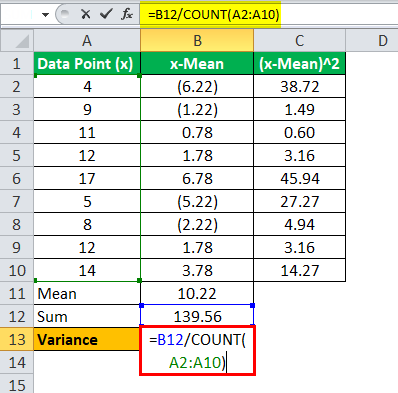The image size is (398, 393).
Task: Click inside the formula bar text
Action: [x=213, y=15]
